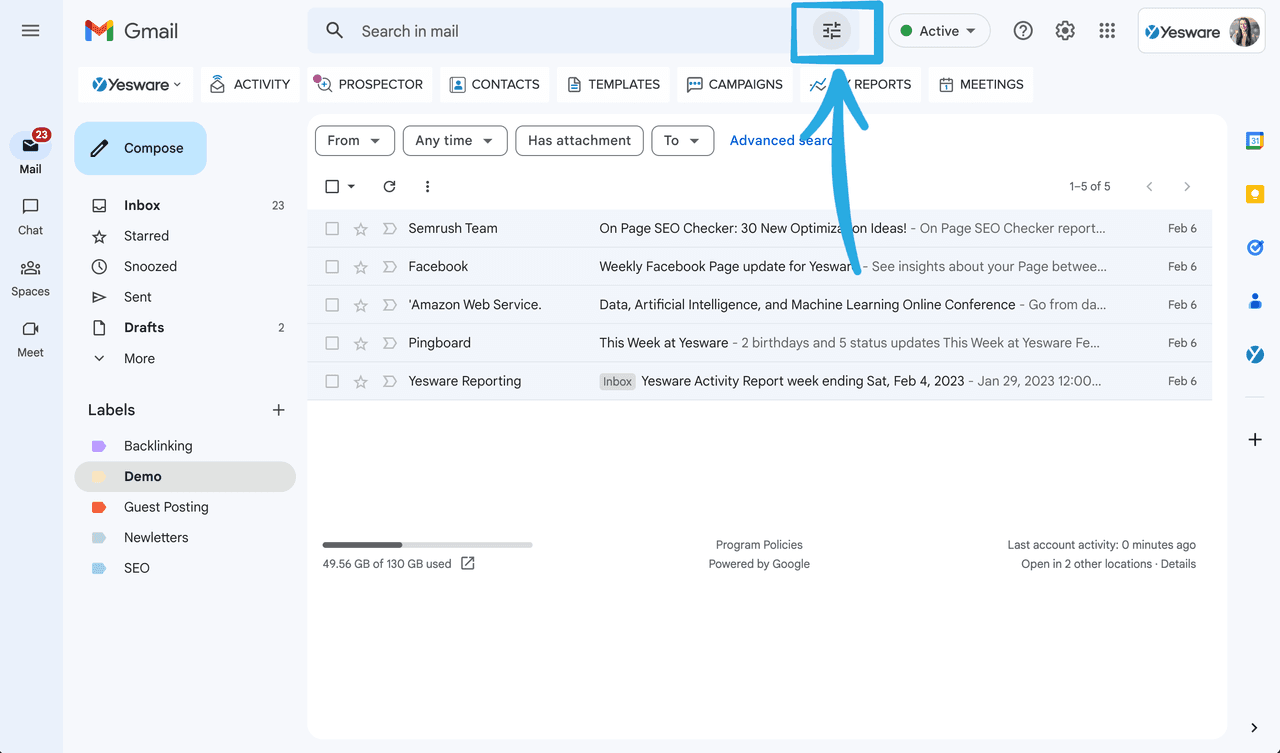
Task: Open Google Calendar side panel
Action: 1254,140
